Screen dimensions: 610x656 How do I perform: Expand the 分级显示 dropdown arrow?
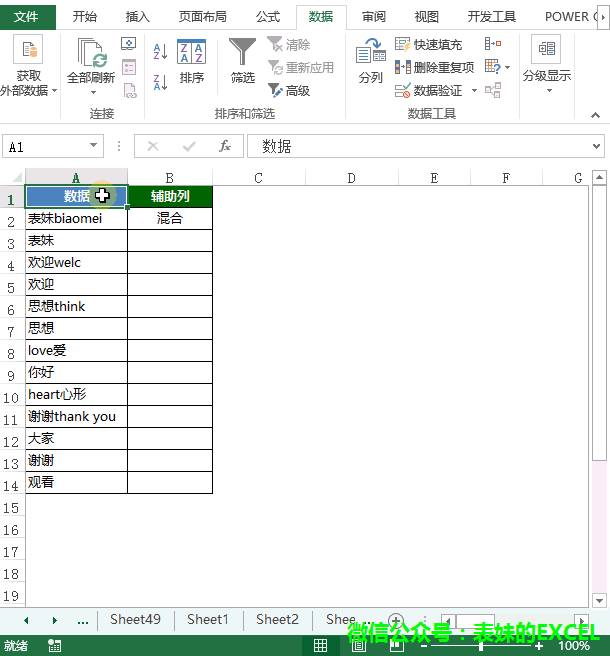pos(549,90)
